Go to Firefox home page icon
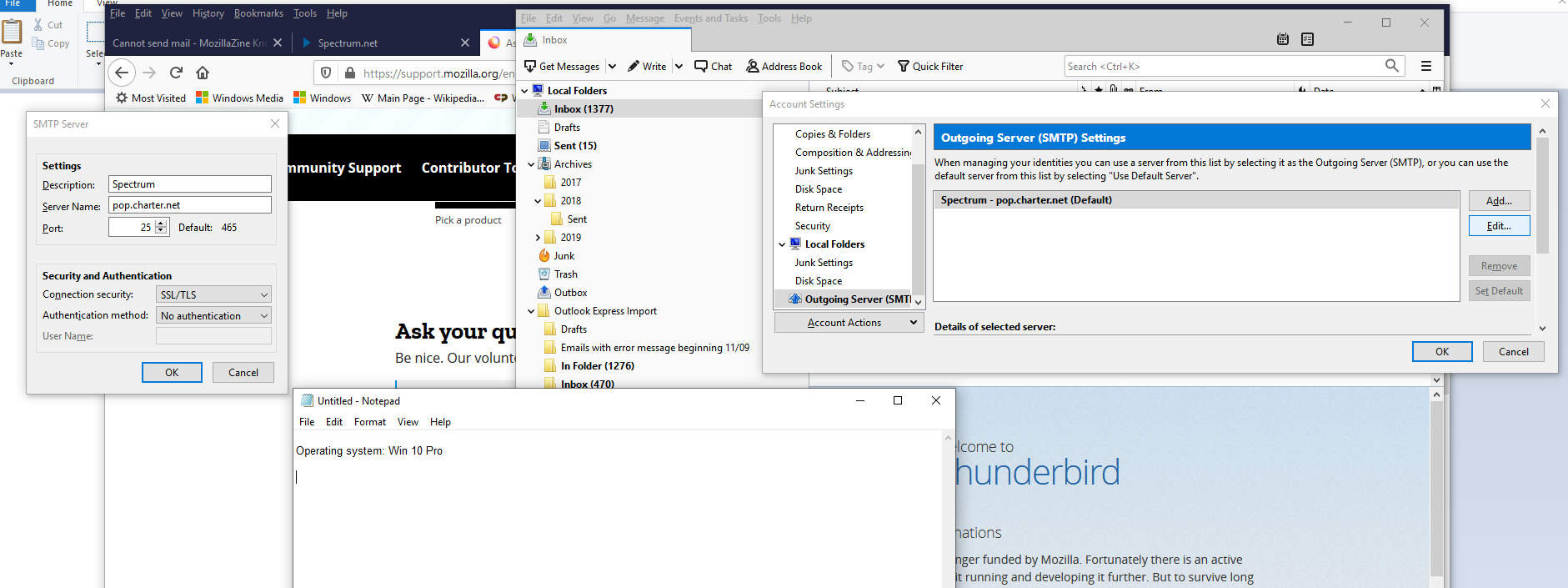The image size is (1568, 588). (x=203, y=73)
